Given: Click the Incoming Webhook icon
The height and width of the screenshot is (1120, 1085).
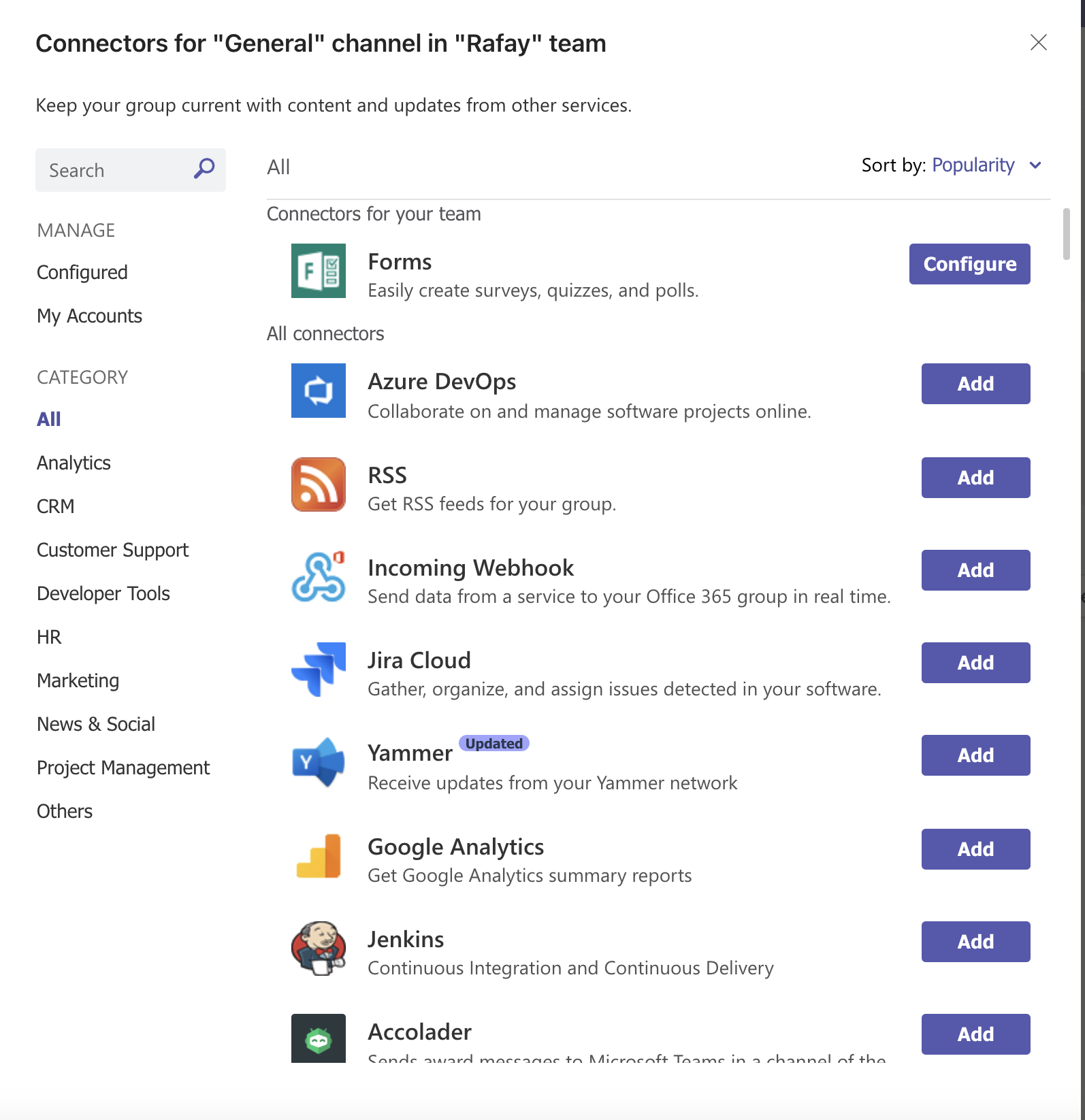Looking at the screenshot, I should tap(318, 577).
